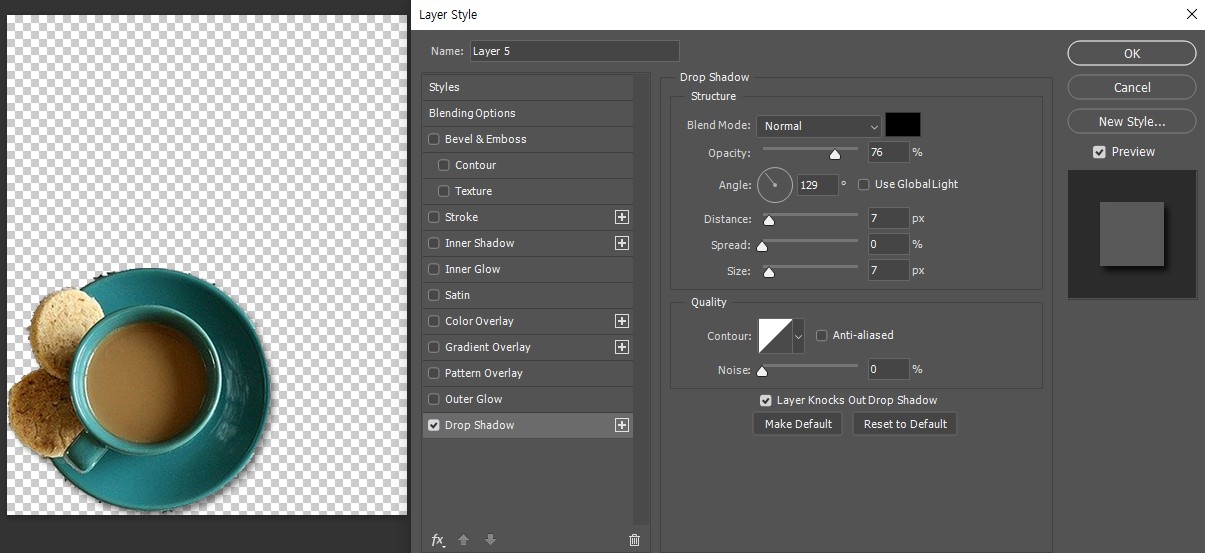The image size is (1205, 553).
Task: Click the delete effect trash icon
Action: tap(634, 540)
